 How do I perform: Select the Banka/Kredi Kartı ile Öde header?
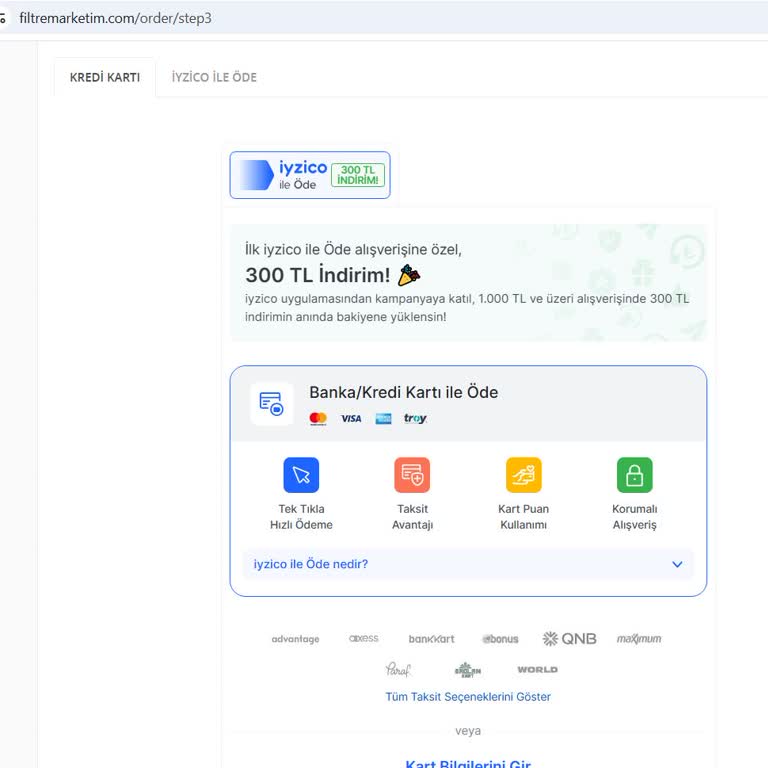tap(403, 392)
